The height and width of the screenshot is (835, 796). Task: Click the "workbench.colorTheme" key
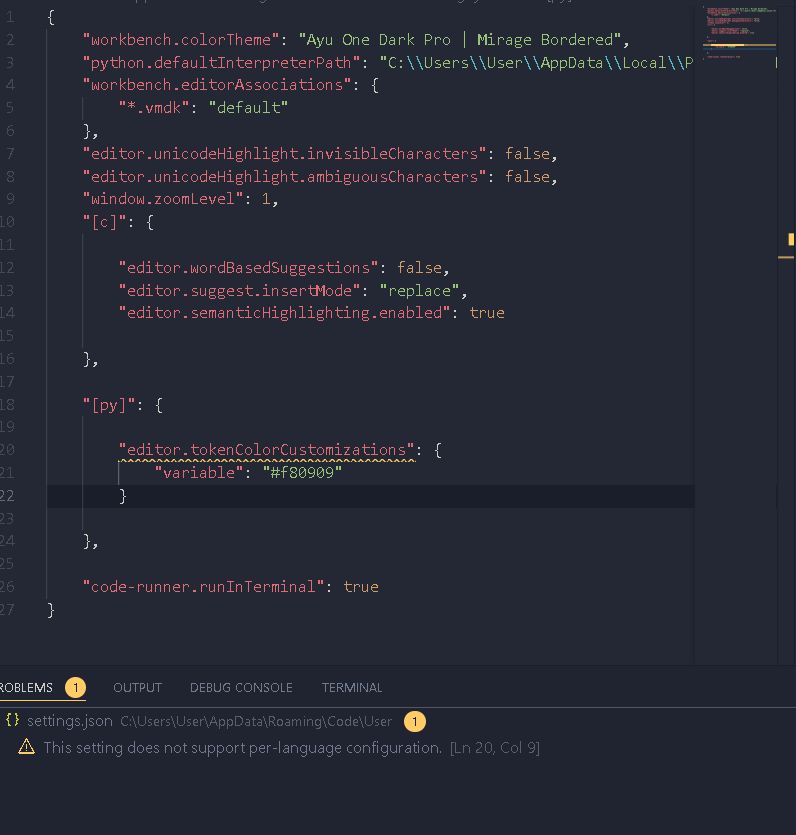click(181, 40)
